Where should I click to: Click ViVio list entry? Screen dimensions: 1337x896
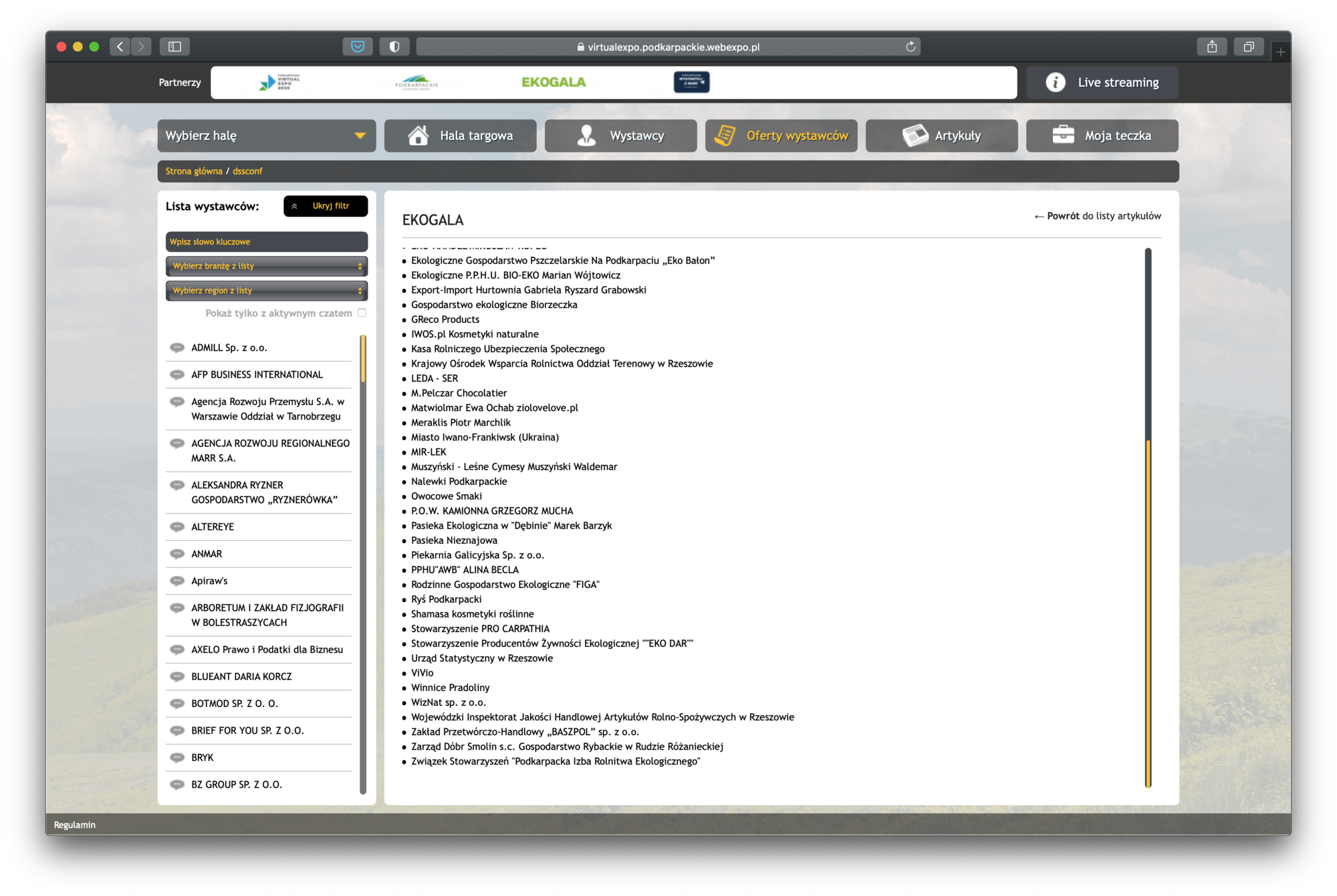tap(422, 673)
